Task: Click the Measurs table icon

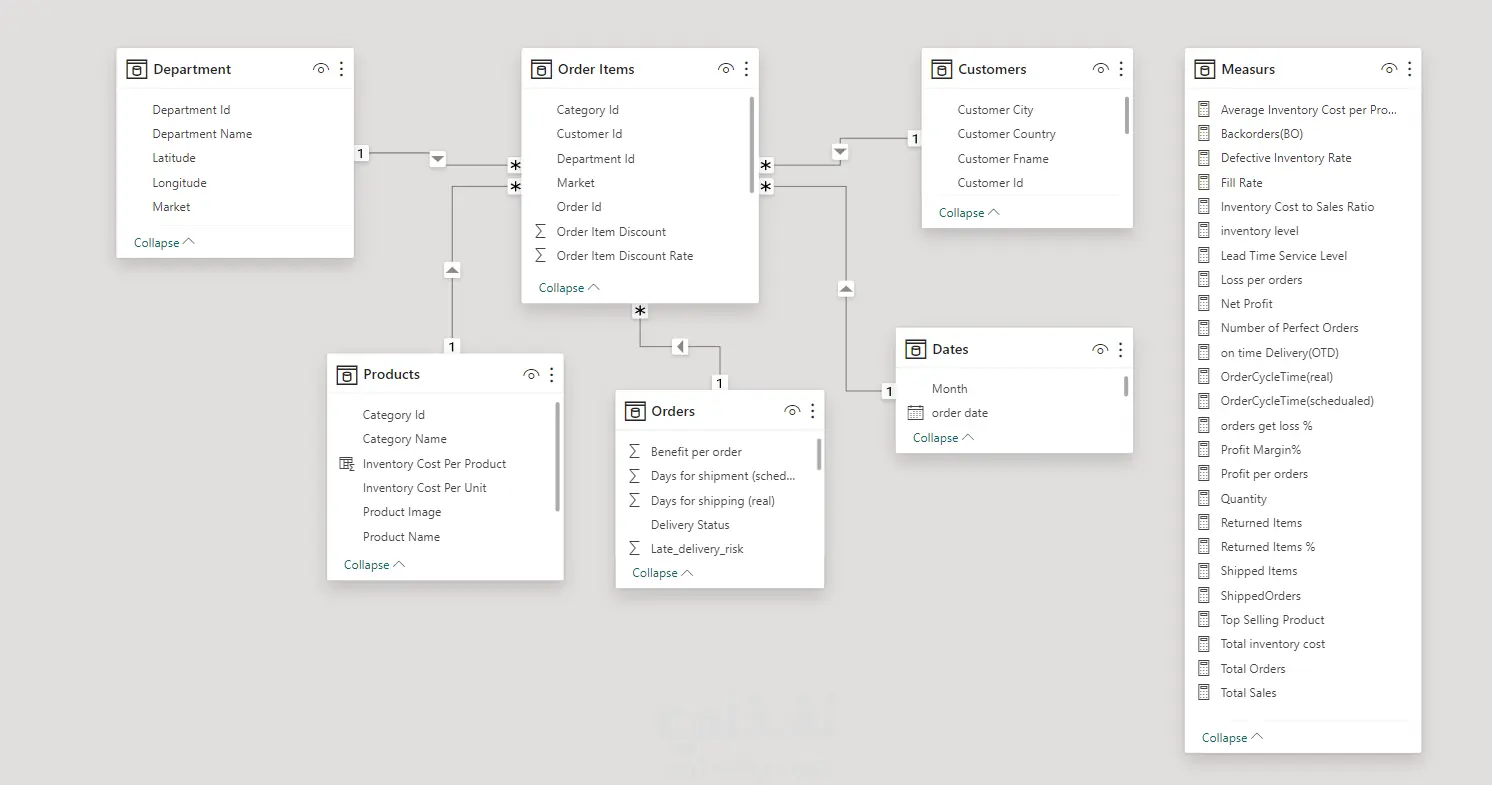Action: click(1205, 69)
